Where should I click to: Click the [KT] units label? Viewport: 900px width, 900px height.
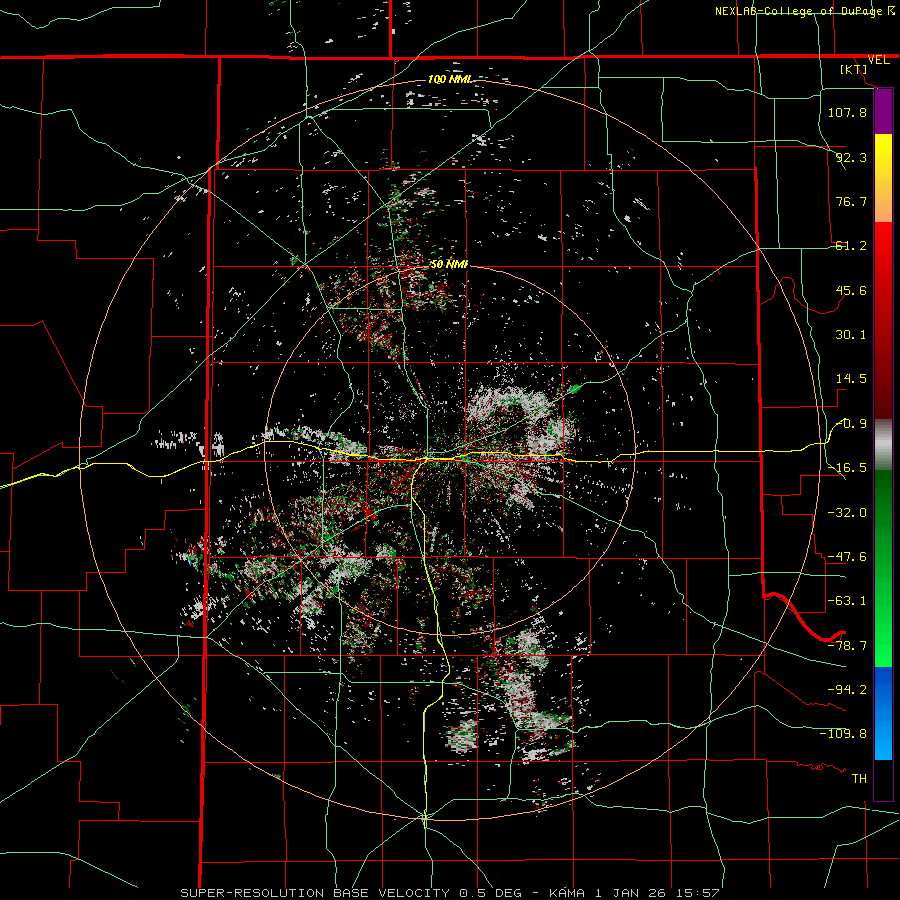854,69
